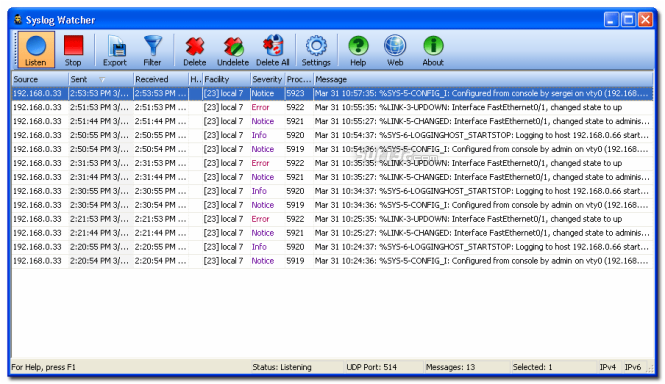Sort by the Facility column header
The height and width of the screenshot is (384, 665).
[x=226, y=79]
